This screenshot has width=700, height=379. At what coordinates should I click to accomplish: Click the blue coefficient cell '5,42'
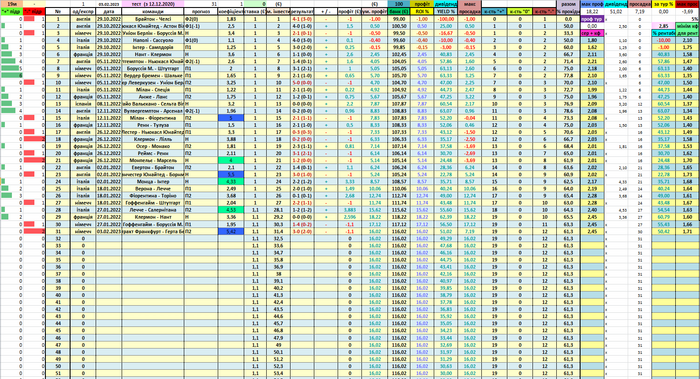pyautogui.click(x=231, y=231)
